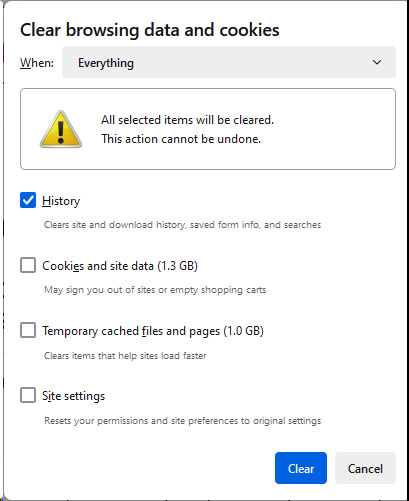Click the Resets your permissions description text
The image size is (409, 501).
[183, 421]
